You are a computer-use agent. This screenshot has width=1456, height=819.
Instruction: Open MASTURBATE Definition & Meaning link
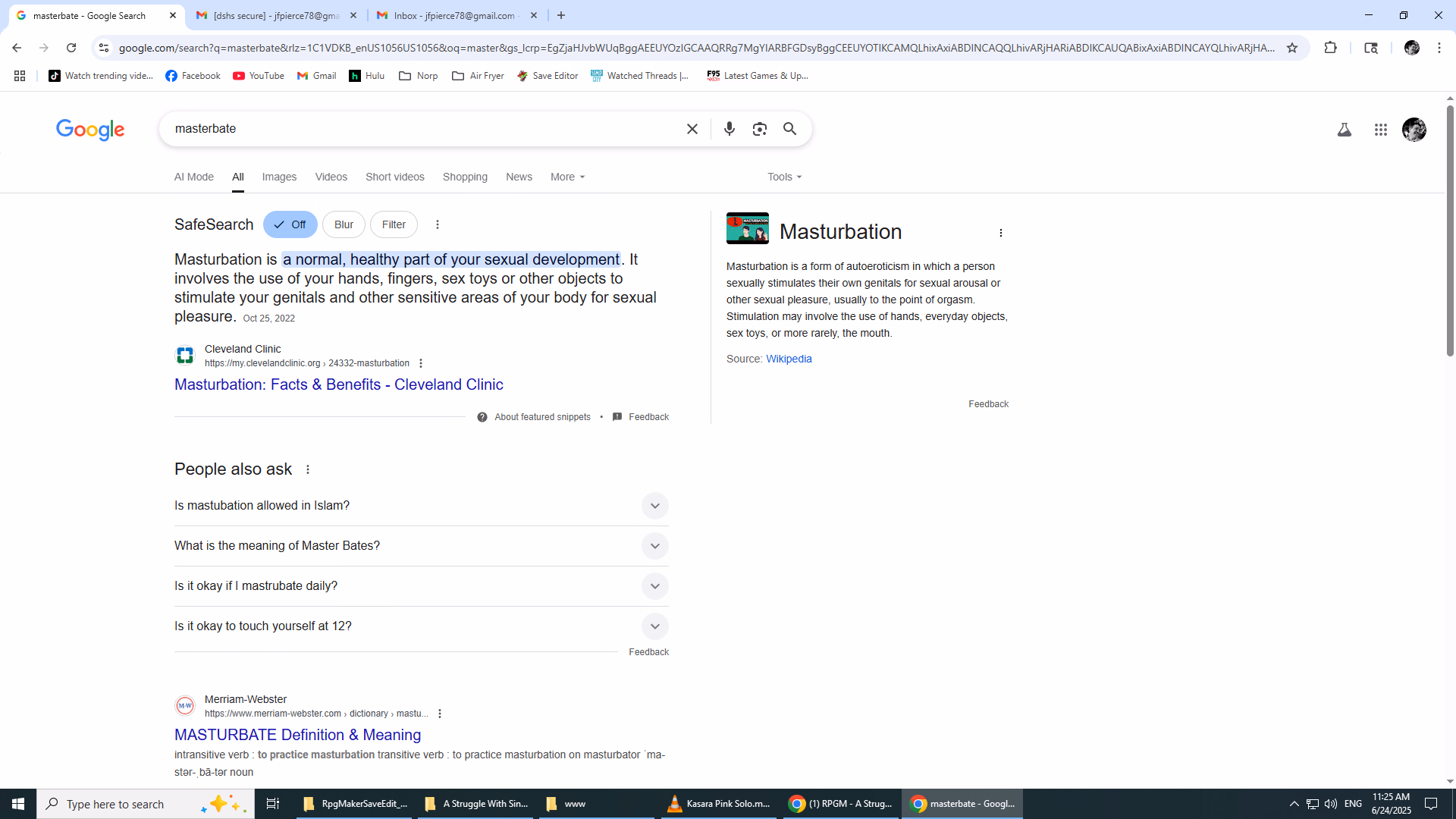(x=297, y=735)
